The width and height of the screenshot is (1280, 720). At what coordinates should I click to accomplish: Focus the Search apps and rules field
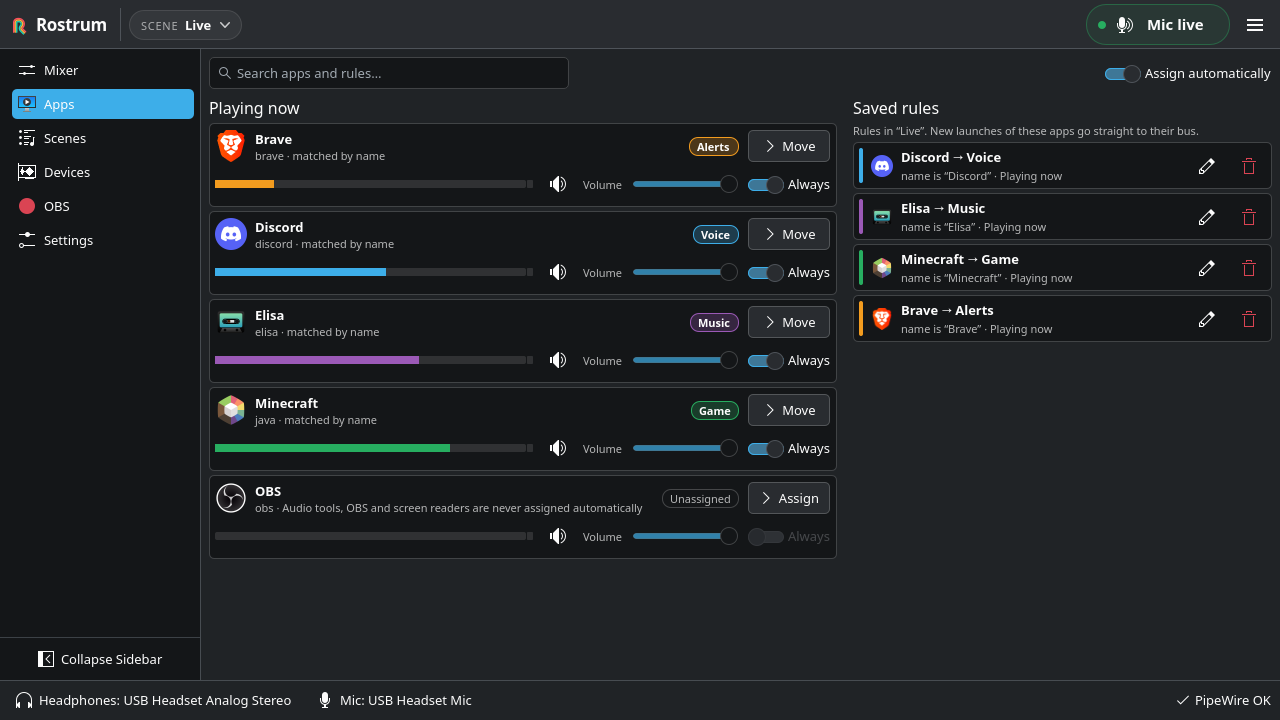(389, 73)
